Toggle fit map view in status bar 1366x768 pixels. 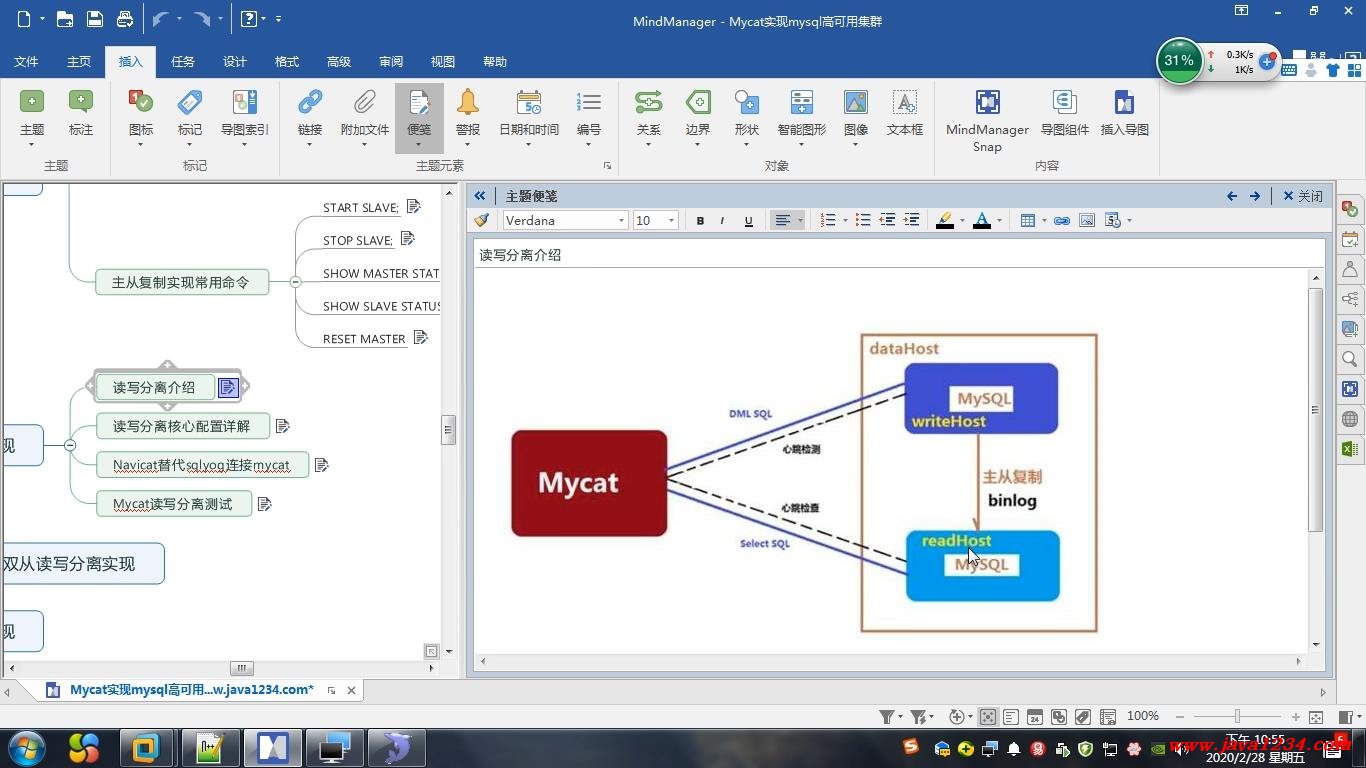coord(987,717)
